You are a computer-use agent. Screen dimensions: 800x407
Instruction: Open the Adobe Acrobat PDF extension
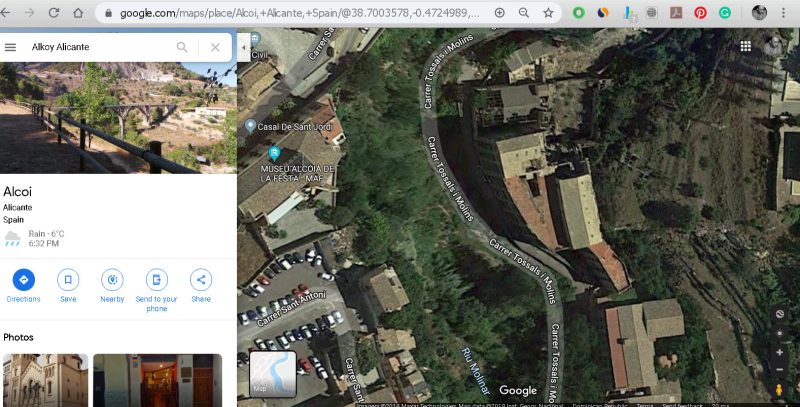point(676,13)
